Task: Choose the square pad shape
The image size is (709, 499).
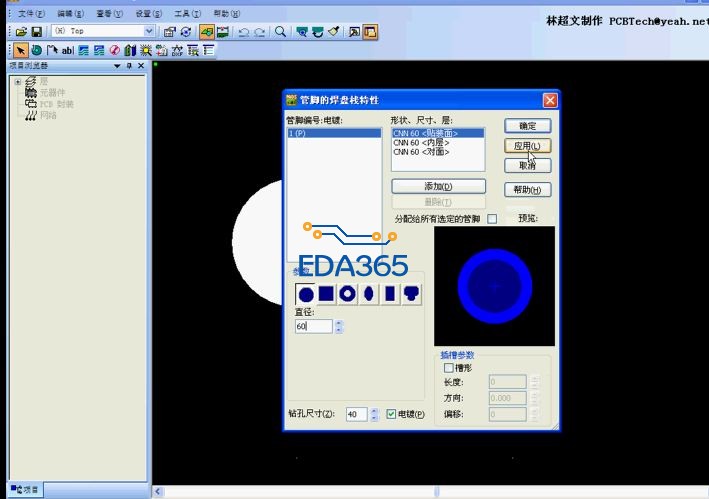Action: tap(326, 294)
